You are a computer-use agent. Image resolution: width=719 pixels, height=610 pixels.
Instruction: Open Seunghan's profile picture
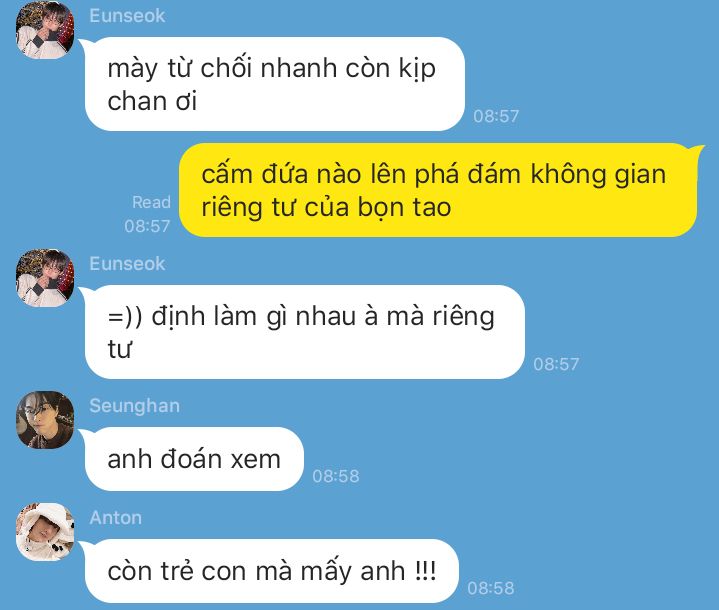tap(45, 420)
